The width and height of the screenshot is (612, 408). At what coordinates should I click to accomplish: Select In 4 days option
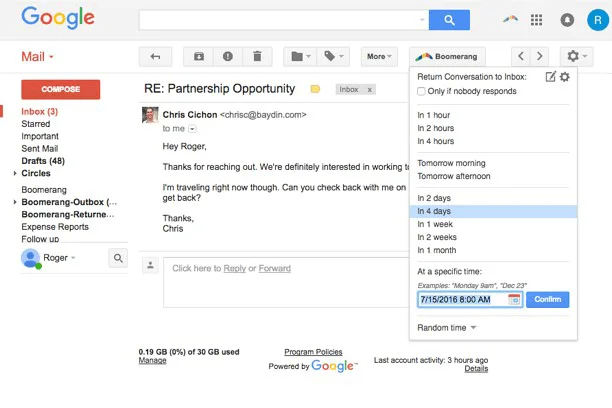pyautogui.click(x=434, y=211)
